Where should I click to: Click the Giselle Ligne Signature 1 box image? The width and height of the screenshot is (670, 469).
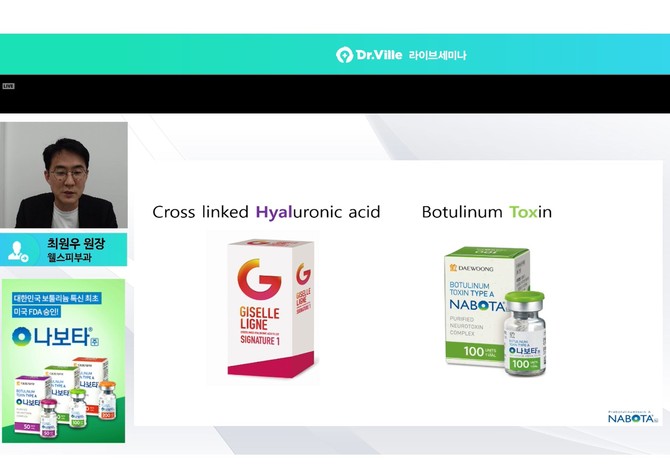coord(271,308)
